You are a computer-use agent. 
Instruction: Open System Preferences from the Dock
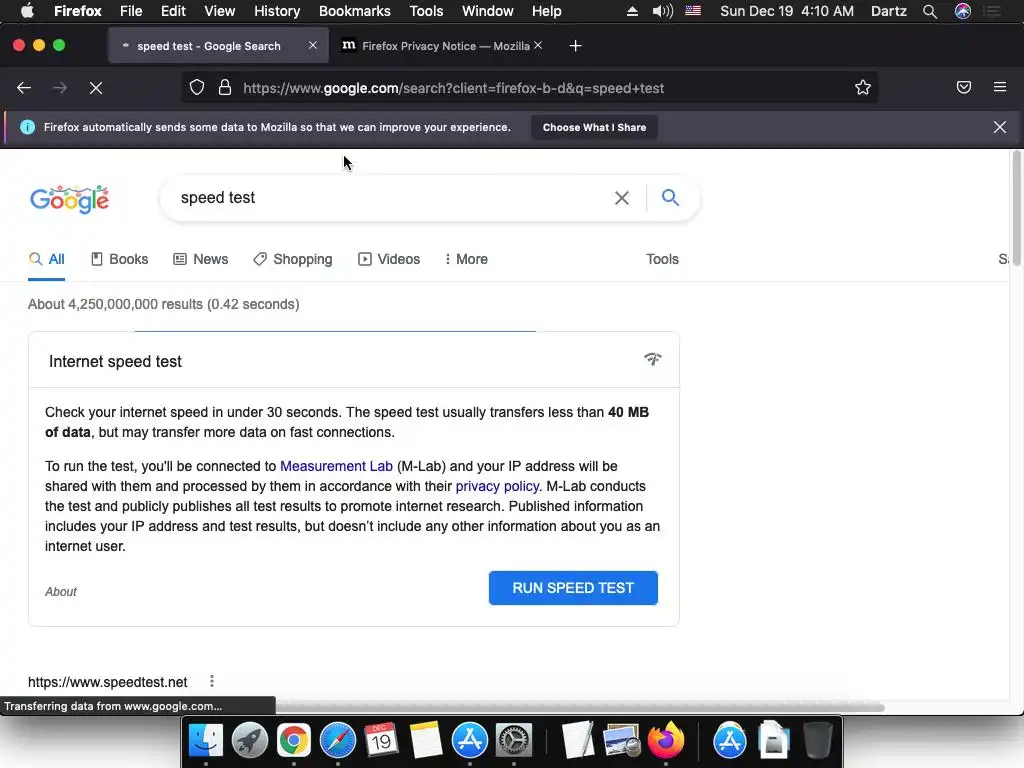[514, 740]
